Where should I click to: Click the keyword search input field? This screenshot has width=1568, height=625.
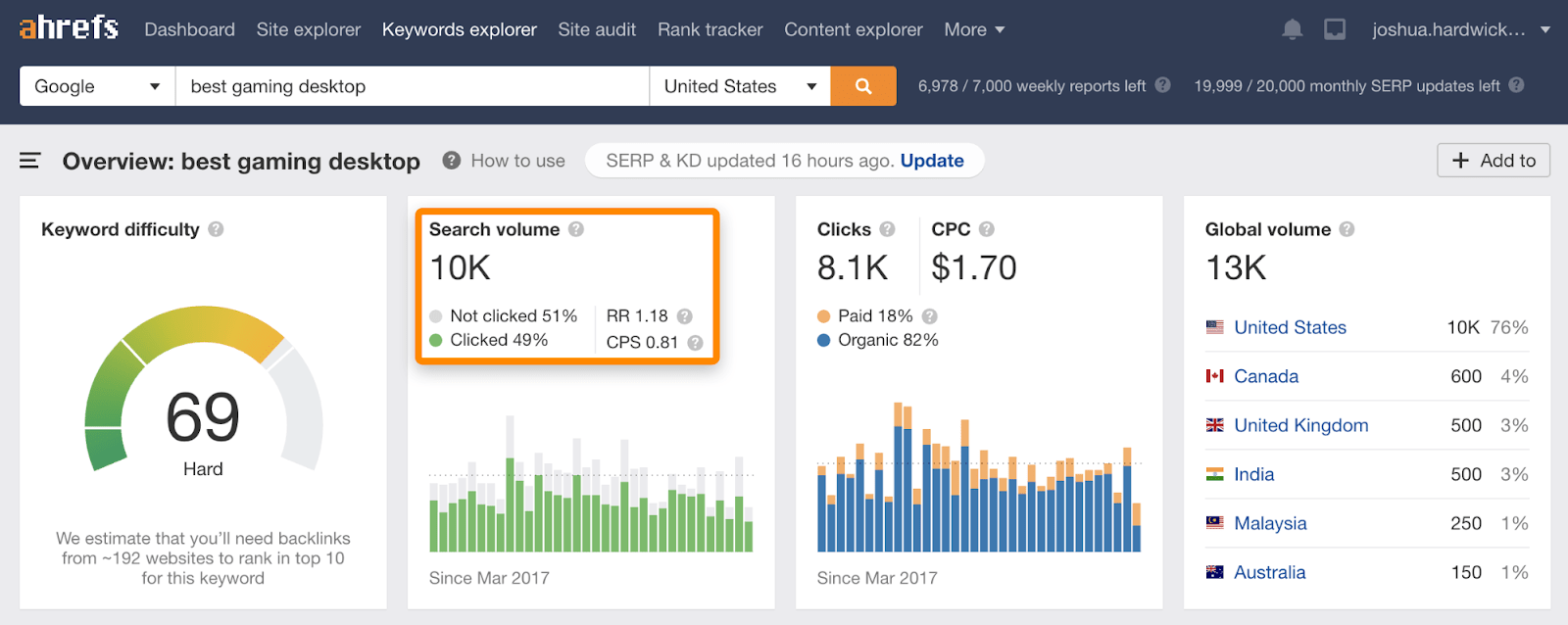(x=413, y=86)
